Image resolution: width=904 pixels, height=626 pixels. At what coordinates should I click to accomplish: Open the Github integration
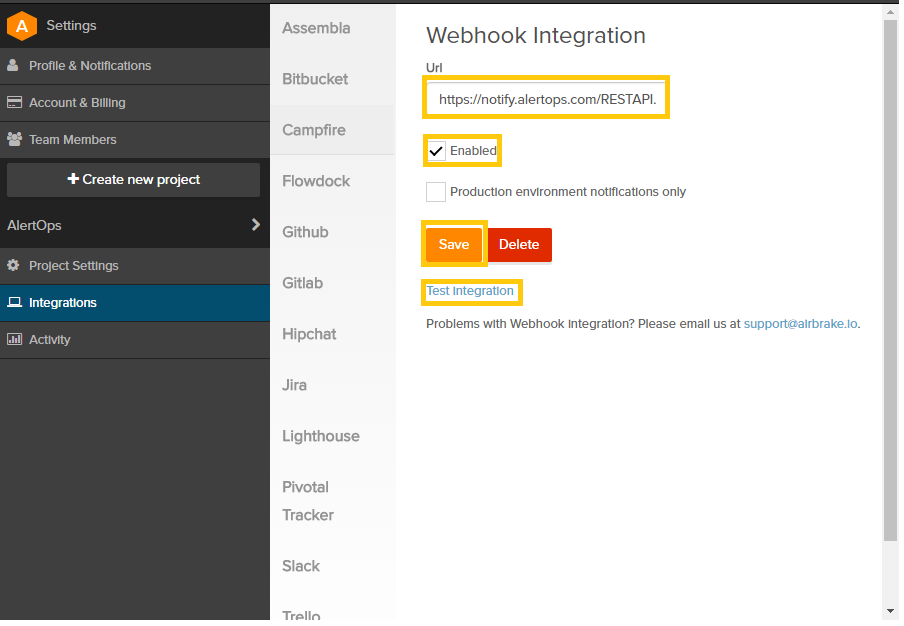pyautogui.click(x=304, y=232)
